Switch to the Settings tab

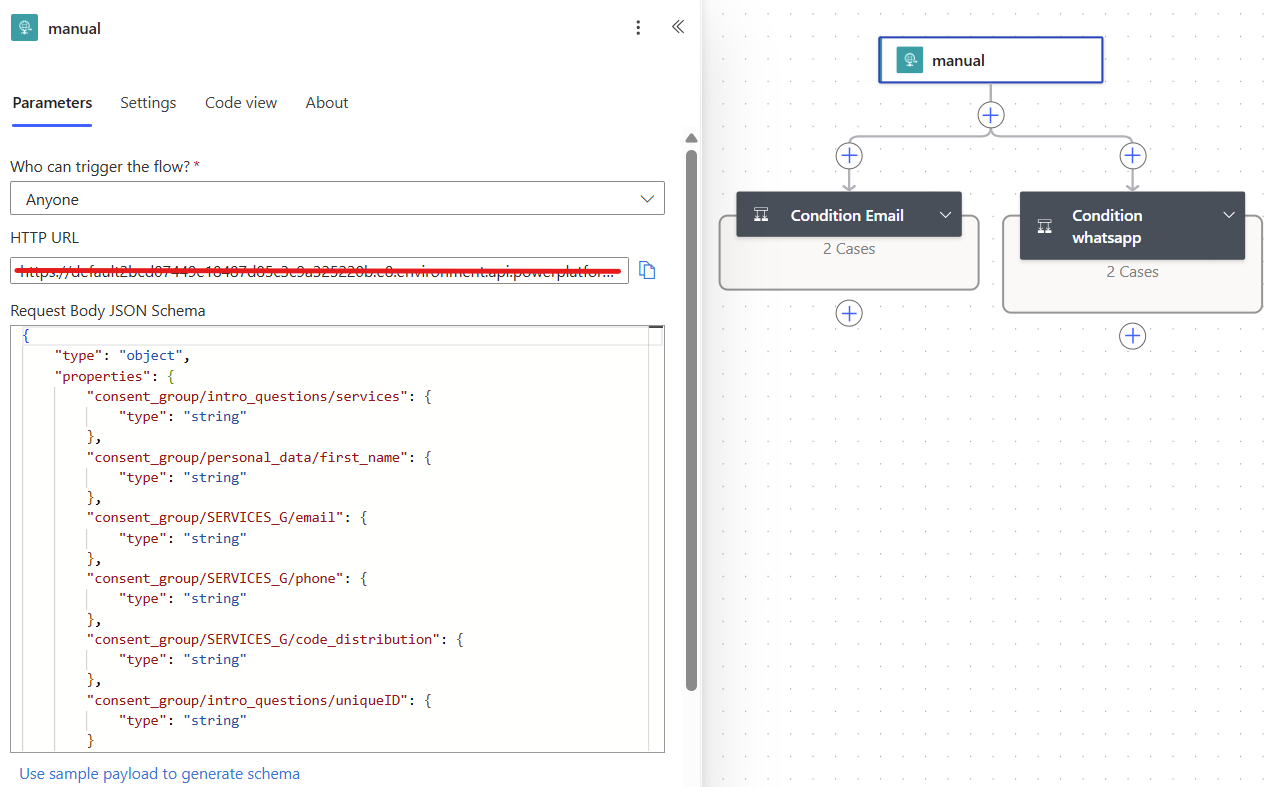point(148,103)
